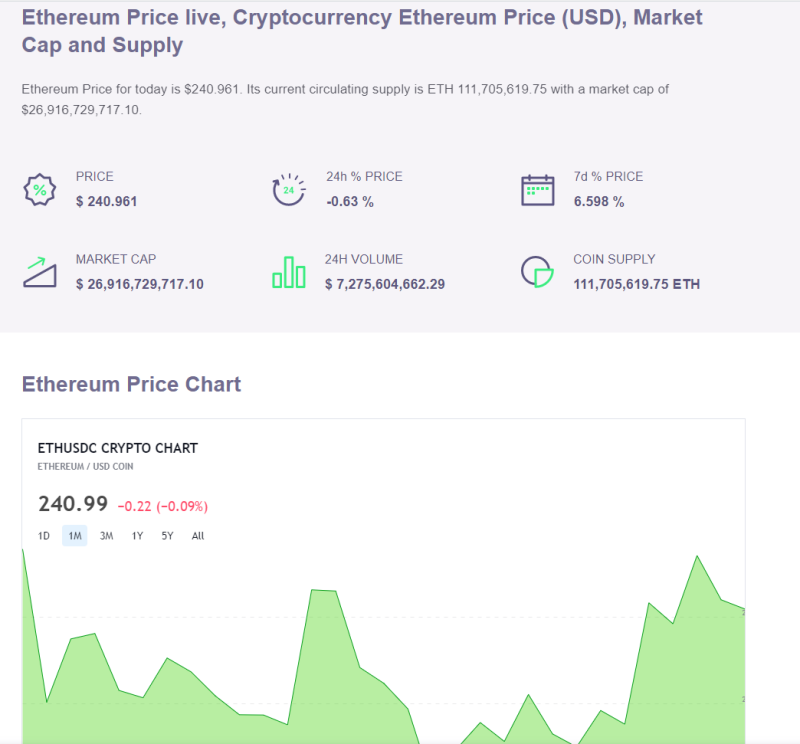800x744 pixels.
Task: Click the 24H volume bar chart icon
Action: 289,272
